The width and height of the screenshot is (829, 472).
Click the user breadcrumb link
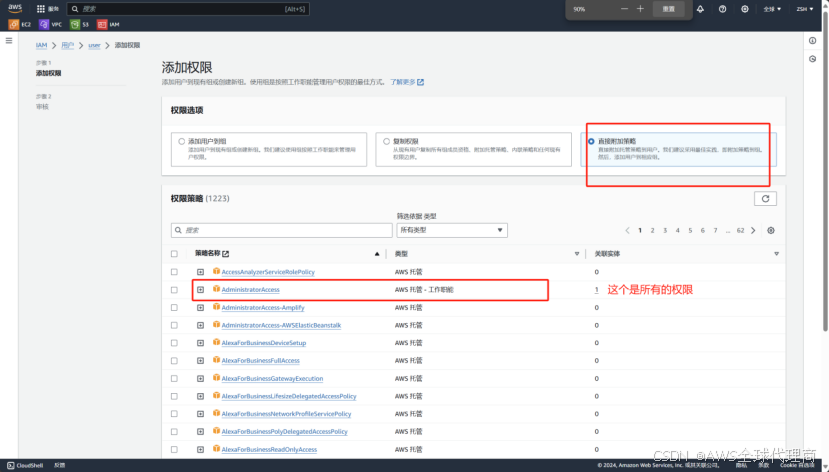(94, 45)
